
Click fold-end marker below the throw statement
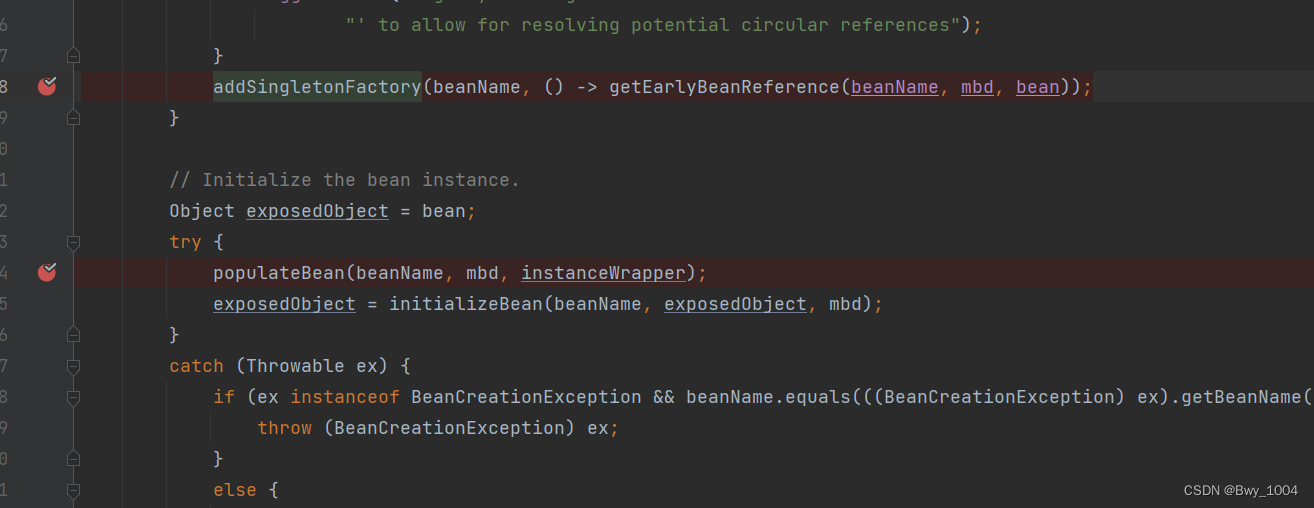(x=73, y=459)
